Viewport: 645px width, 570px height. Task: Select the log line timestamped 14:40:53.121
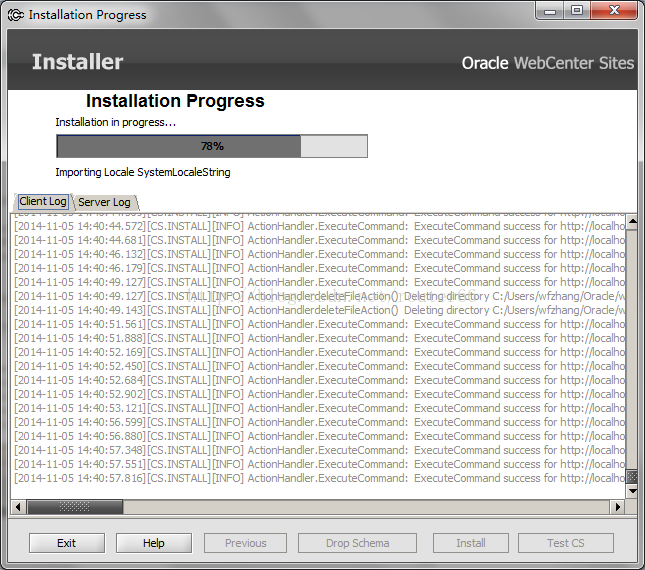[319, 408]
